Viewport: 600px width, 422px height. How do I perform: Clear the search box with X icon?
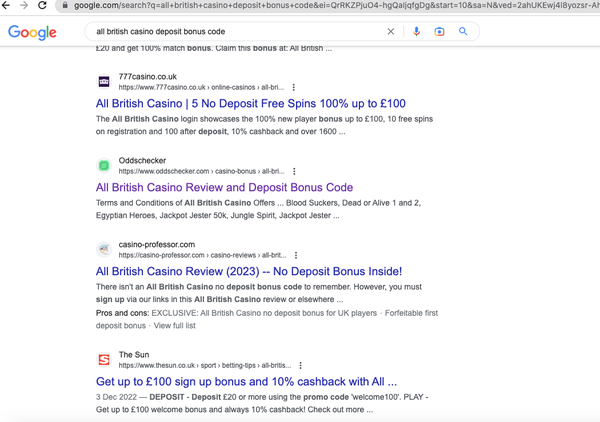[x=391, y=32]
